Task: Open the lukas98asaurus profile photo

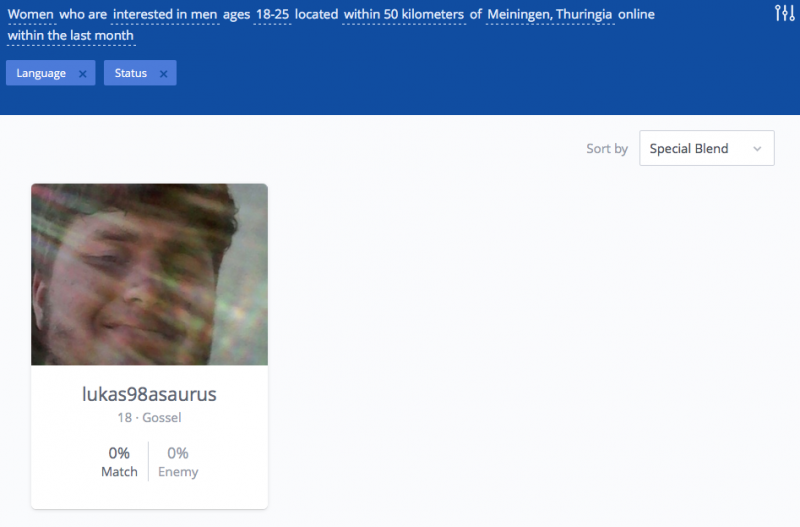Action: point(149,274)
